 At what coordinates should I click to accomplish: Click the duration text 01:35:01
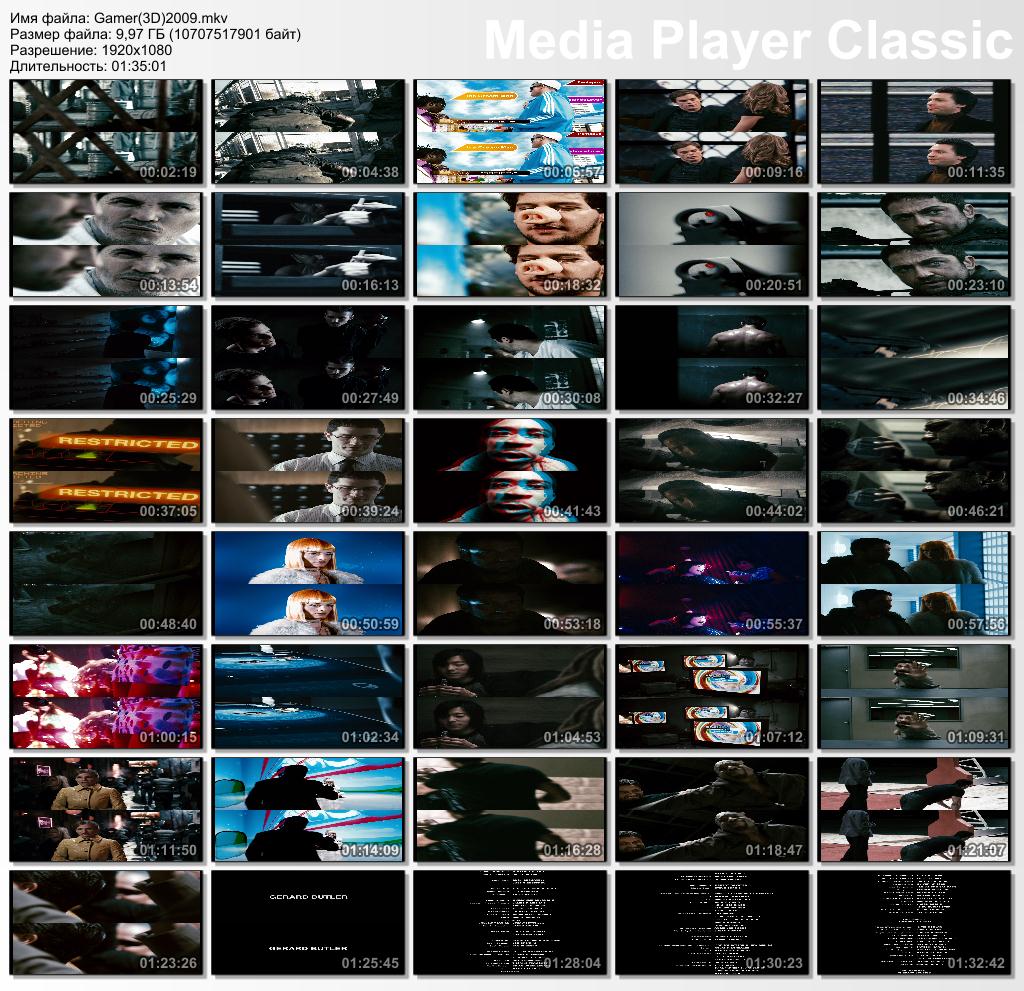click(x=134, y=65)
